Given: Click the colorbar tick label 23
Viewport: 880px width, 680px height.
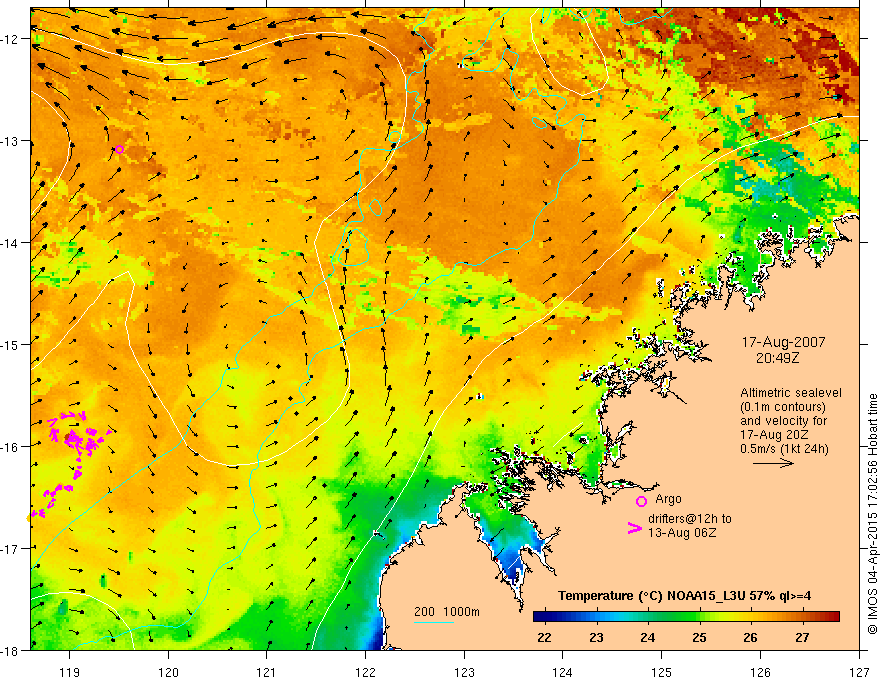Looking at the screenshot, I should [596, 638].
